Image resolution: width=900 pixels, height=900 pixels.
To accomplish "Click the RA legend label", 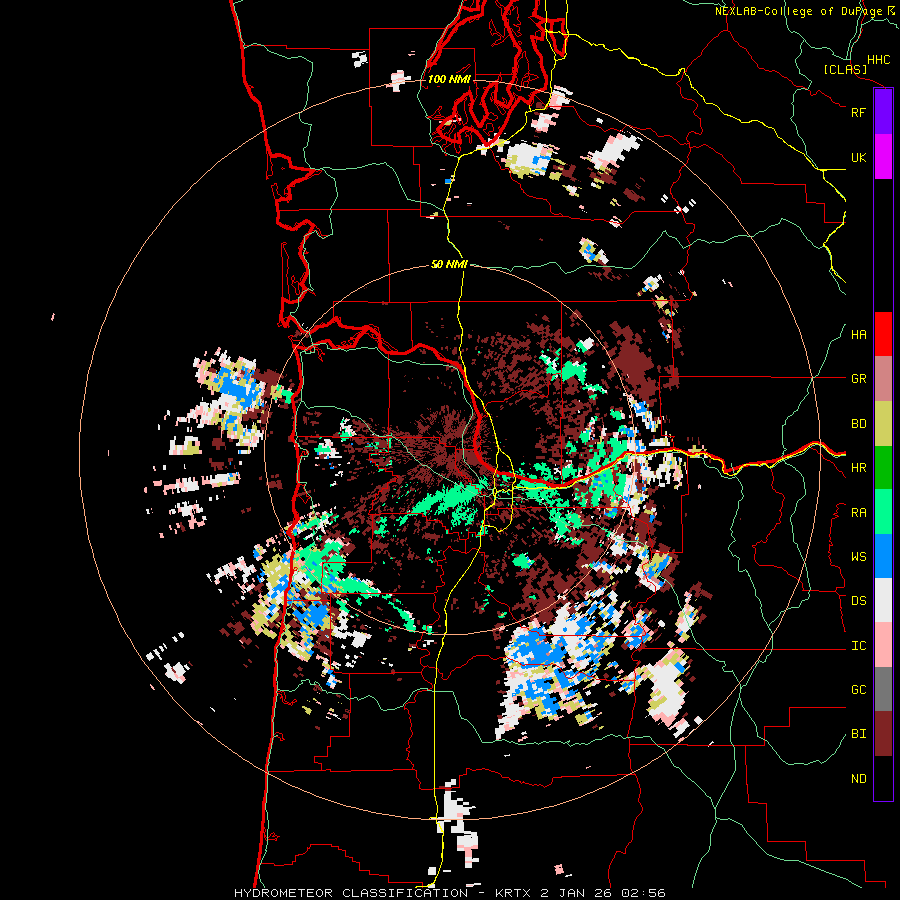I will pyautogui.click(x=858, y=513).
